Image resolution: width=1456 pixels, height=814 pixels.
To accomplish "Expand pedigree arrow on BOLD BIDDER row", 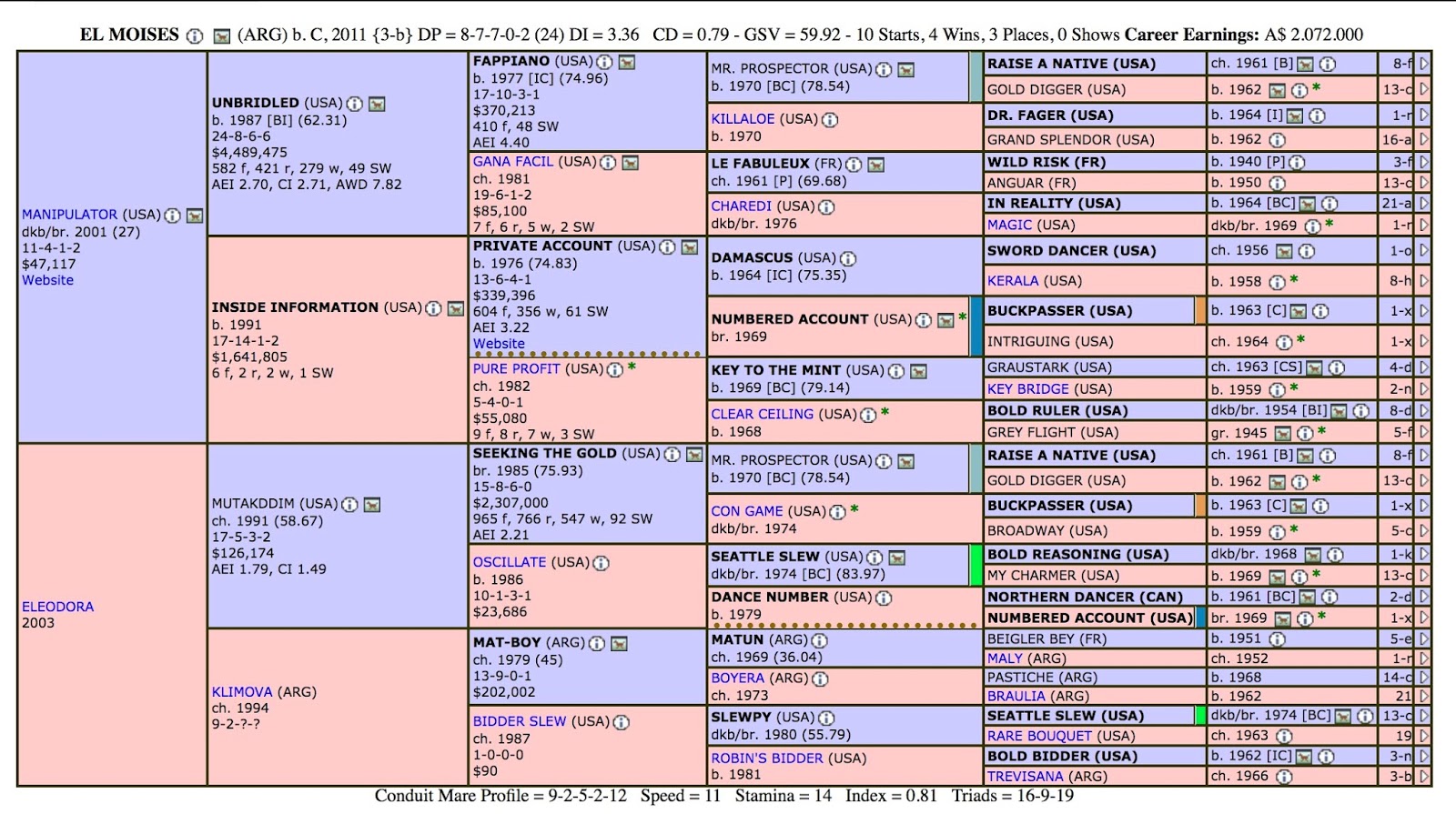I will click(1424, 757).
